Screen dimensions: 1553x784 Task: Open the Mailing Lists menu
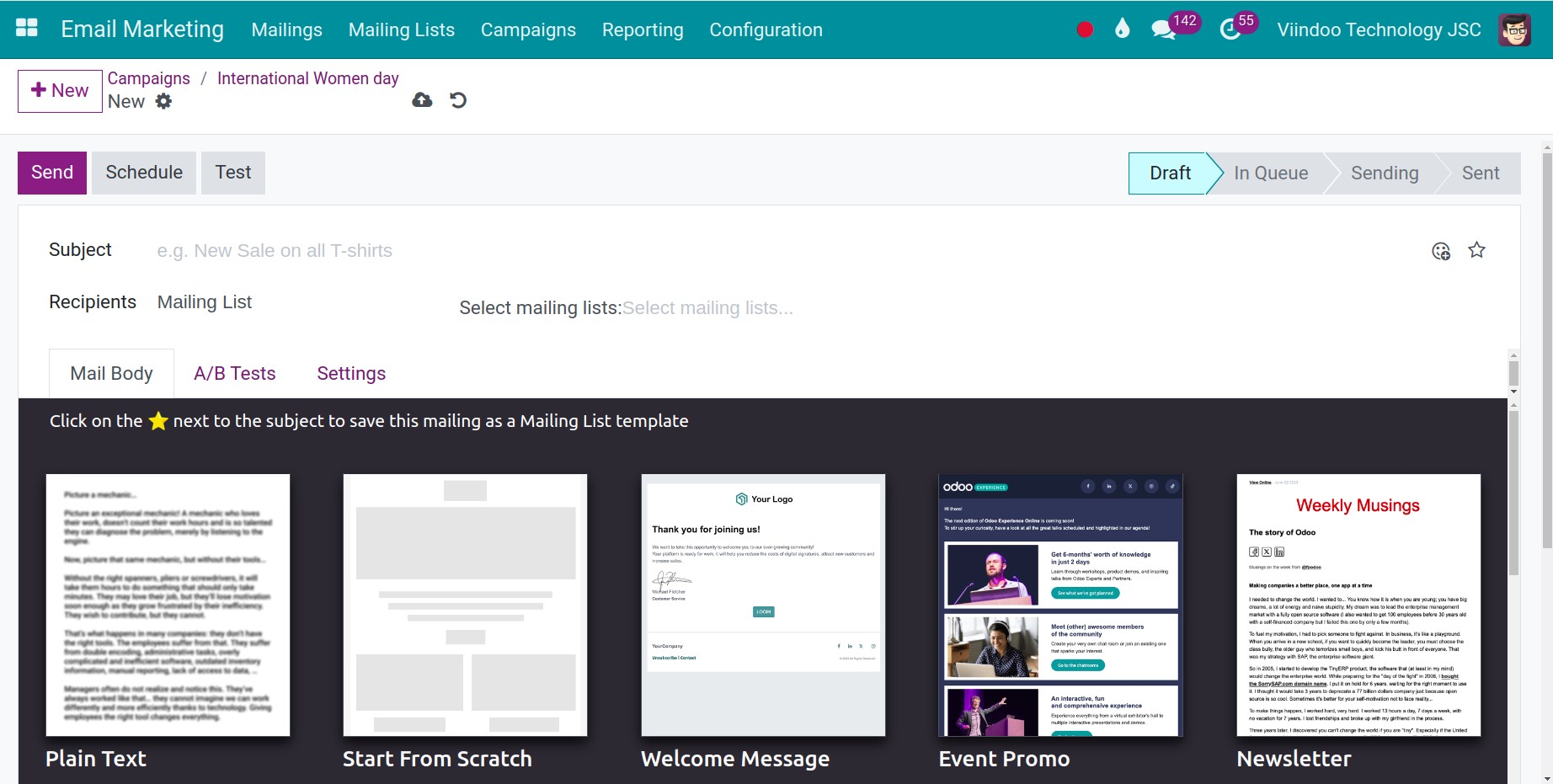(402, 29)
